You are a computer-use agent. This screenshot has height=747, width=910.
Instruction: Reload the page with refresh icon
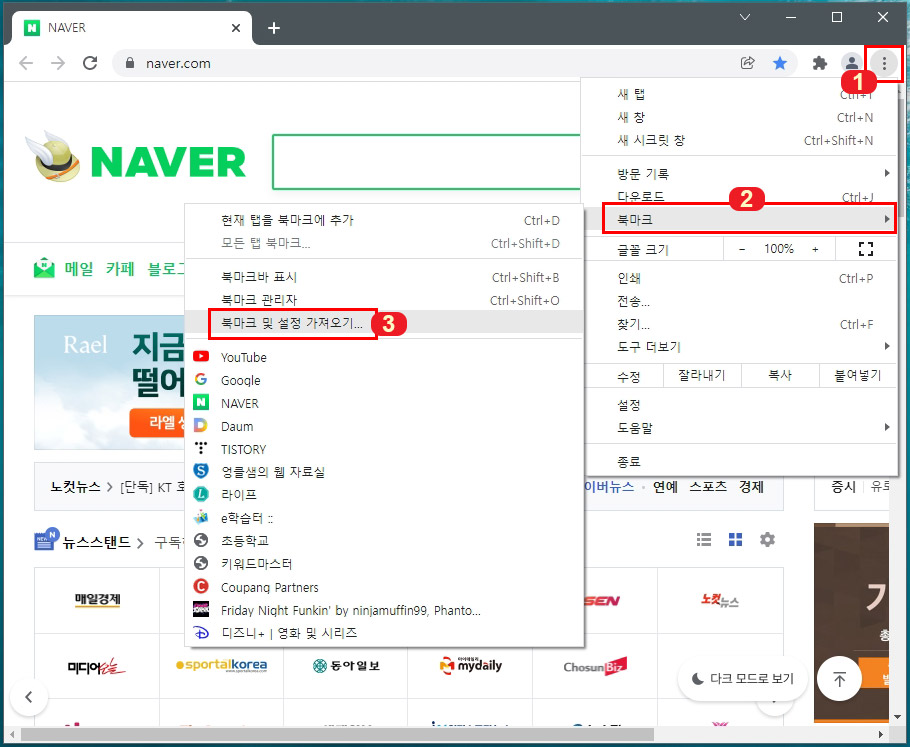pyautogui.click(x=90, y=63)
